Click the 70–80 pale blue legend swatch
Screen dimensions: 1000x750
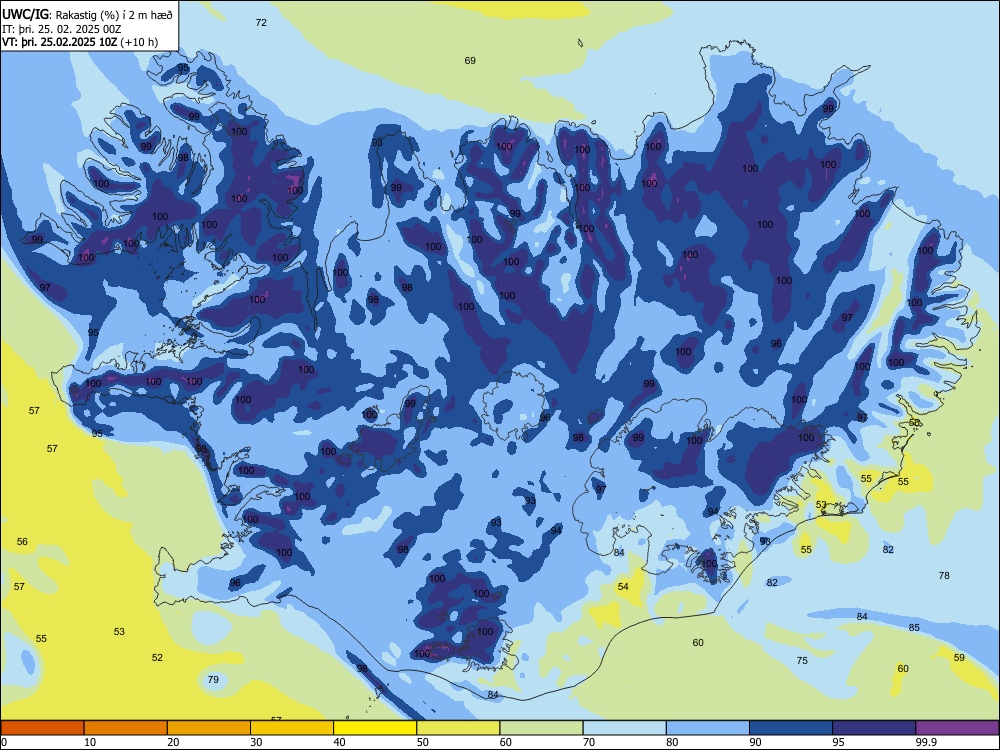coord(624,728)
